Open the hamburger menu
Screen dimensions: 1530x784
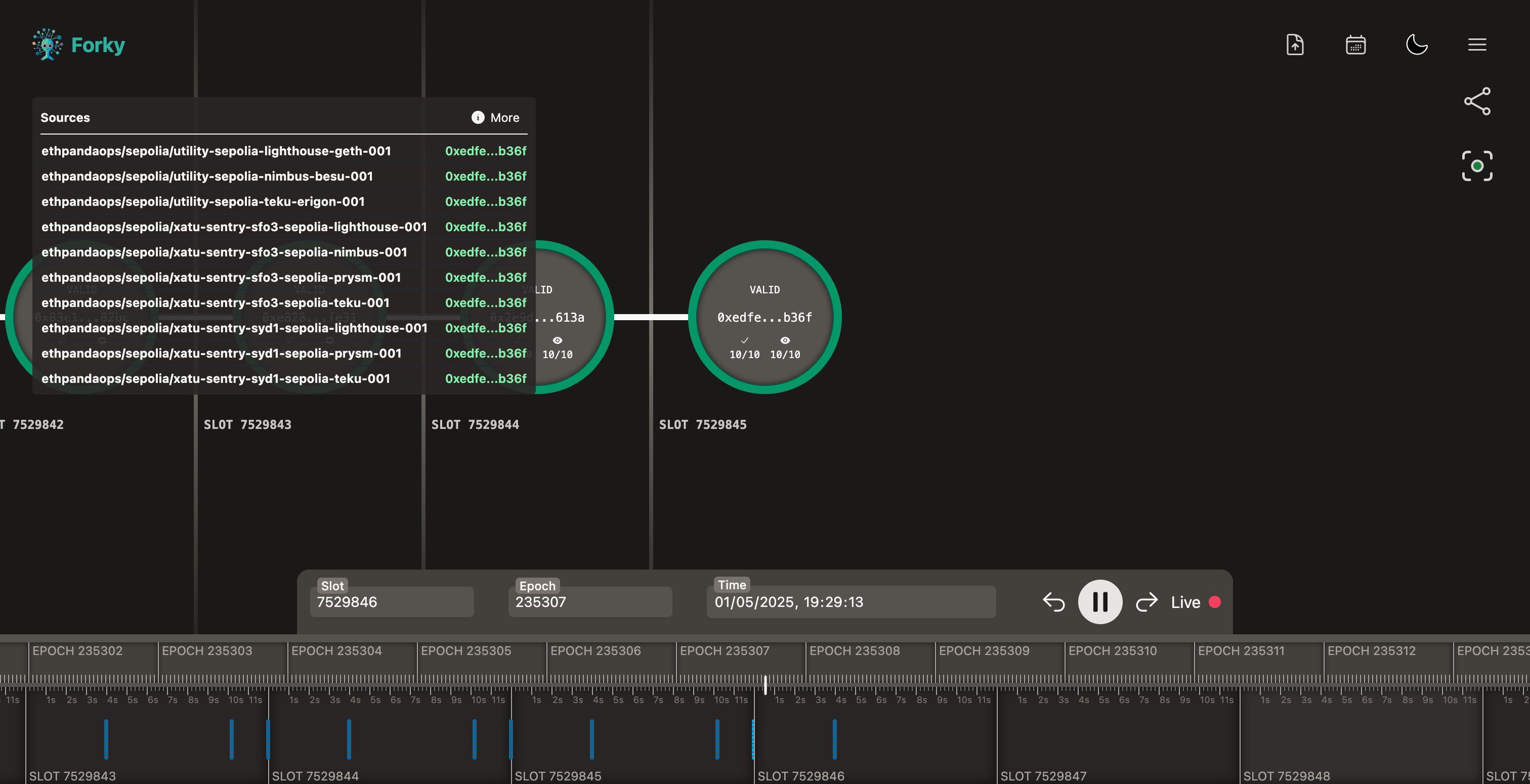[1477, 45]
